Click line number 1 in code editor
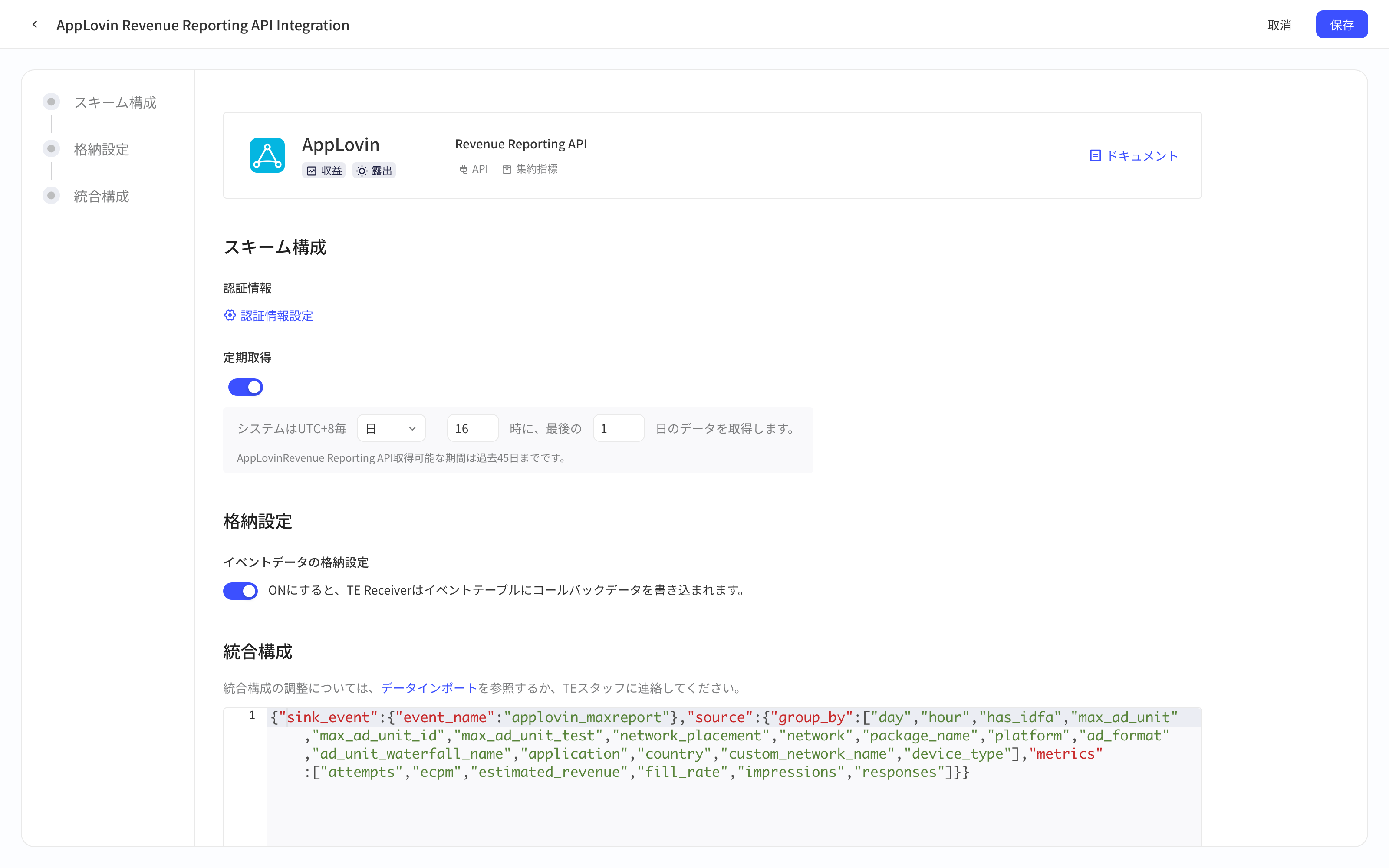The image size is (1389, 868). pyautogui.click(x=252, y=715)
